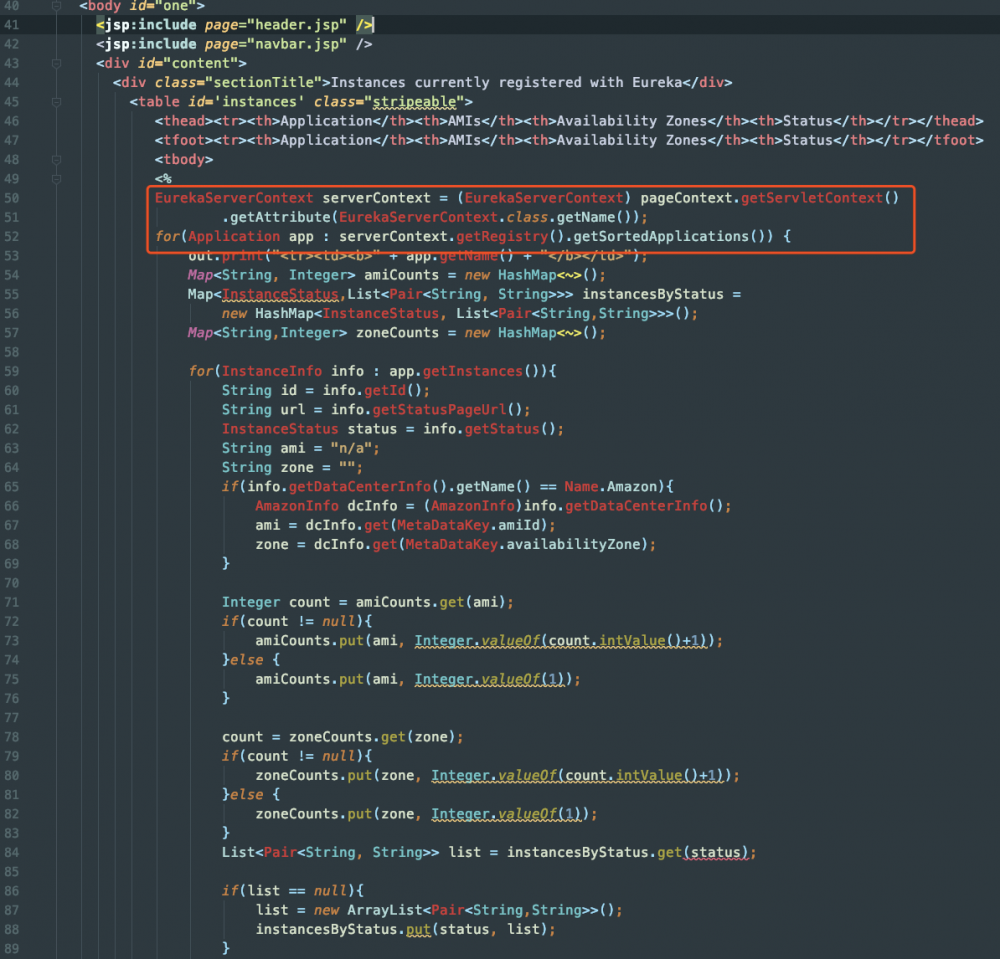Collapse the instances table fold marker on line 45

point(56,102)
